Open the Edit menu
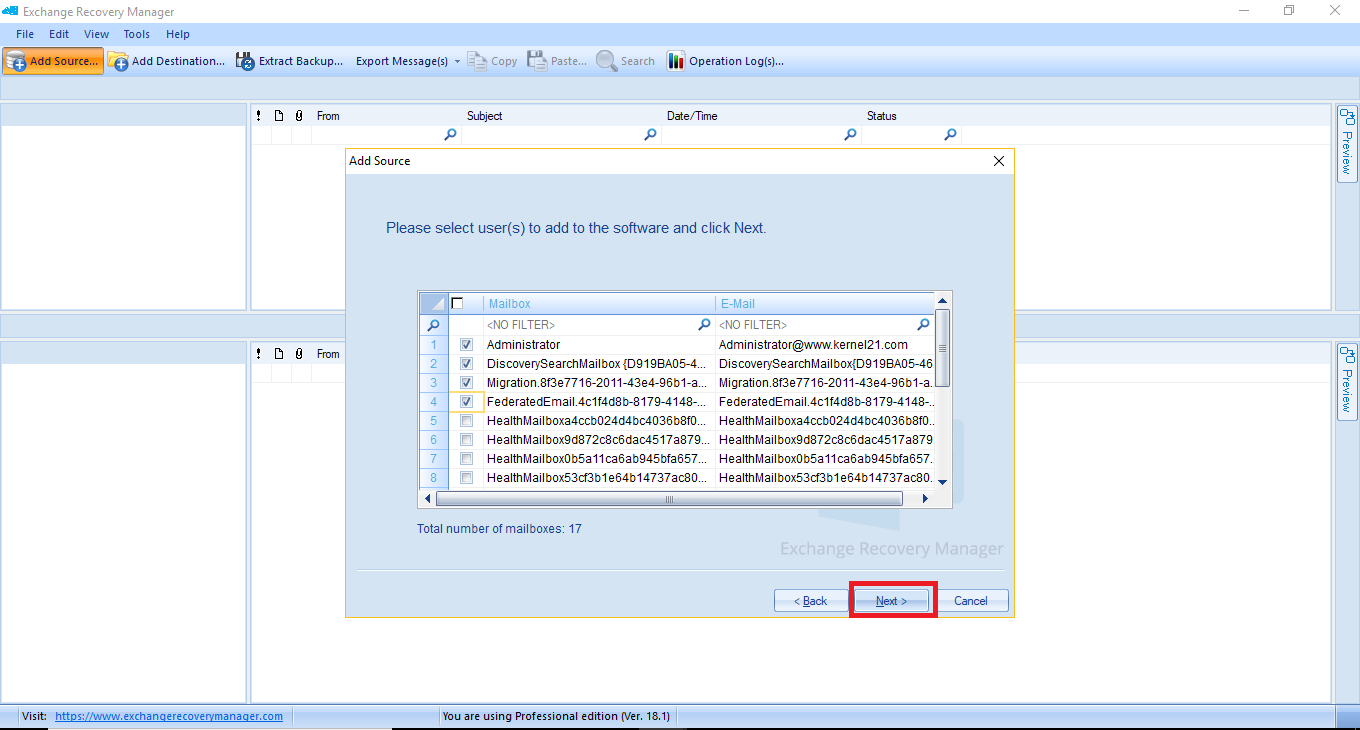 click(x=59, y=34)
